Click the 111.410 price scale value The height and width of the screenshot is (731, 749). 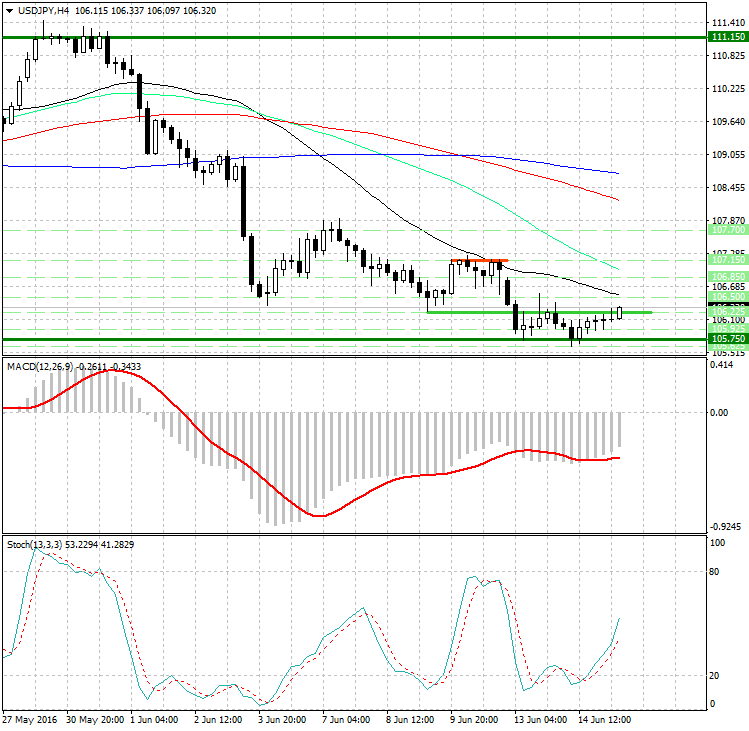pyautogui.click(x=728, y=22)
